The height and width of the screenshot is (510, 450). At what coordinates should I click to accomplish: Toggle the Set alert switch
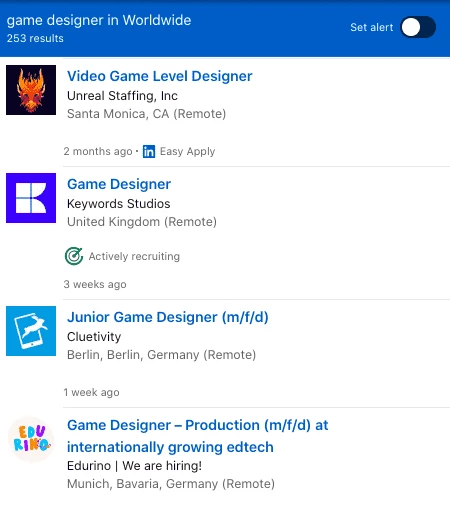(418, 27)
